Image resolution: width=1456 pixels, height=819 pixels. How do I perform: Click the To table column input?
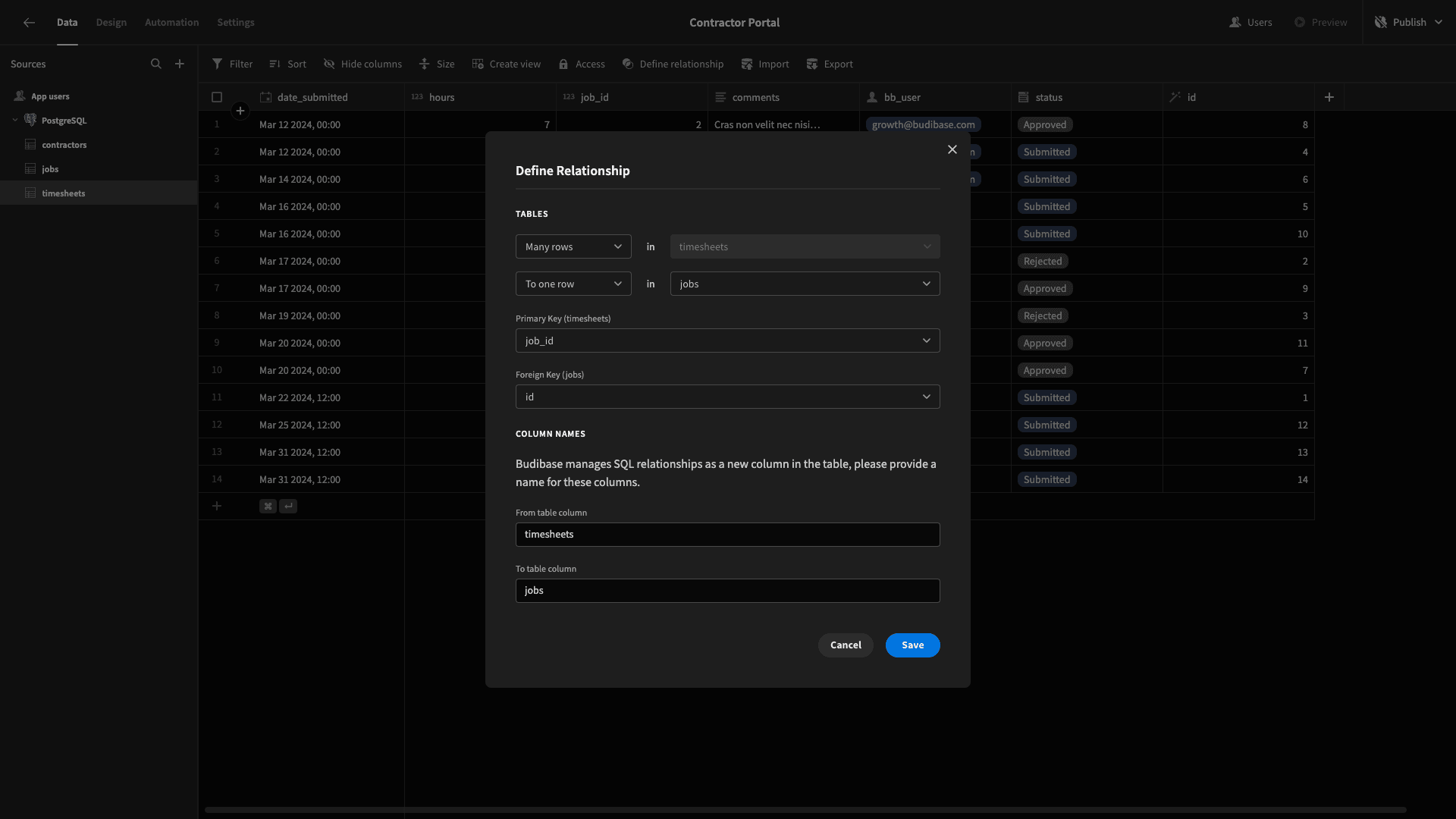click(x=728, y=591)
